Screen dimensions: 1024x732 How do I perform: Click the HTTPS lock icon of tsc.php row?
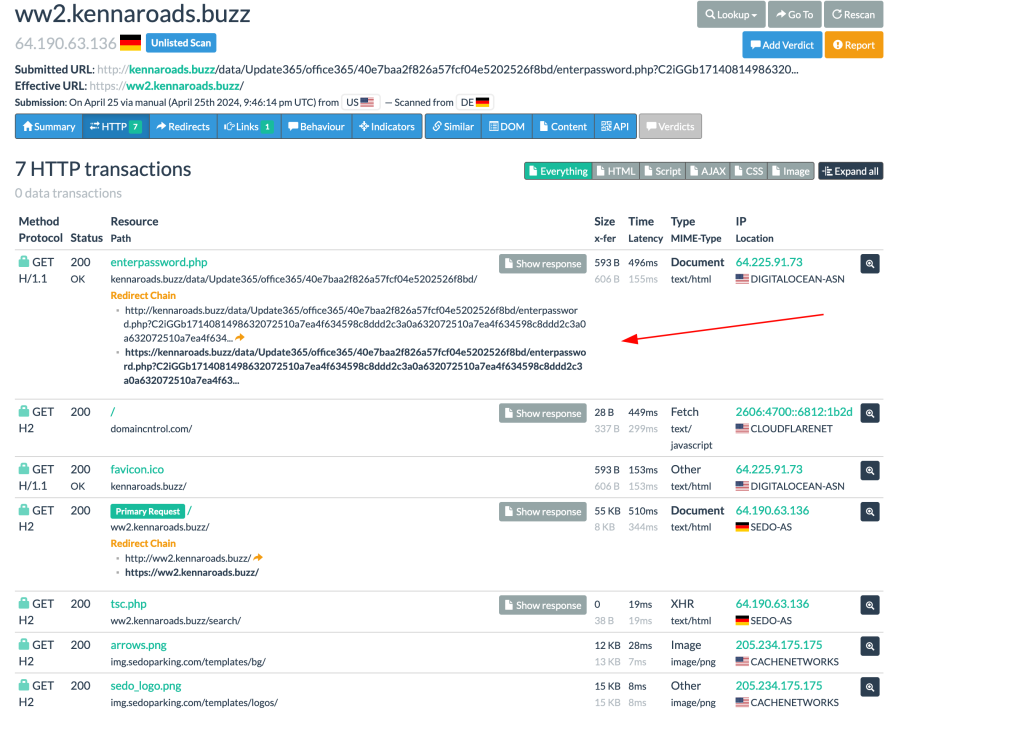(24, 603)
